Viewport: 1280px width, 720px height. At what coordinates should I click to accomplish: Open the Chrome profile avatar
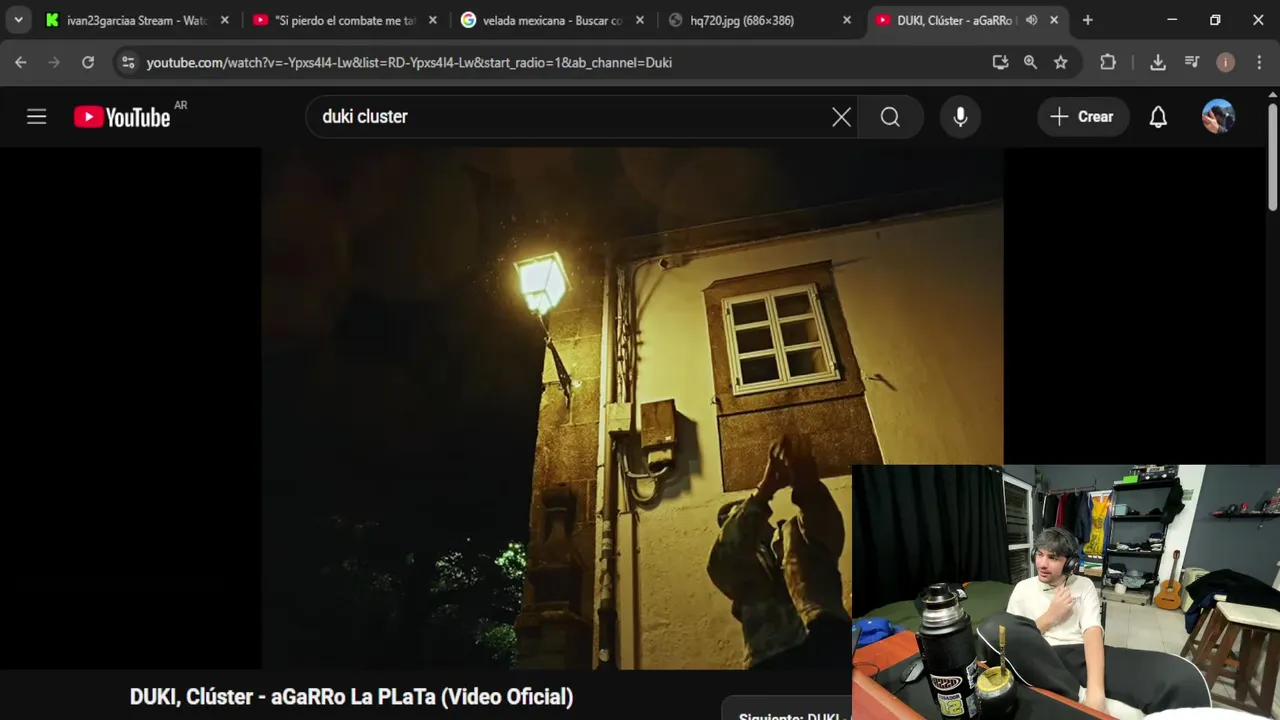tap(1226, 62)
